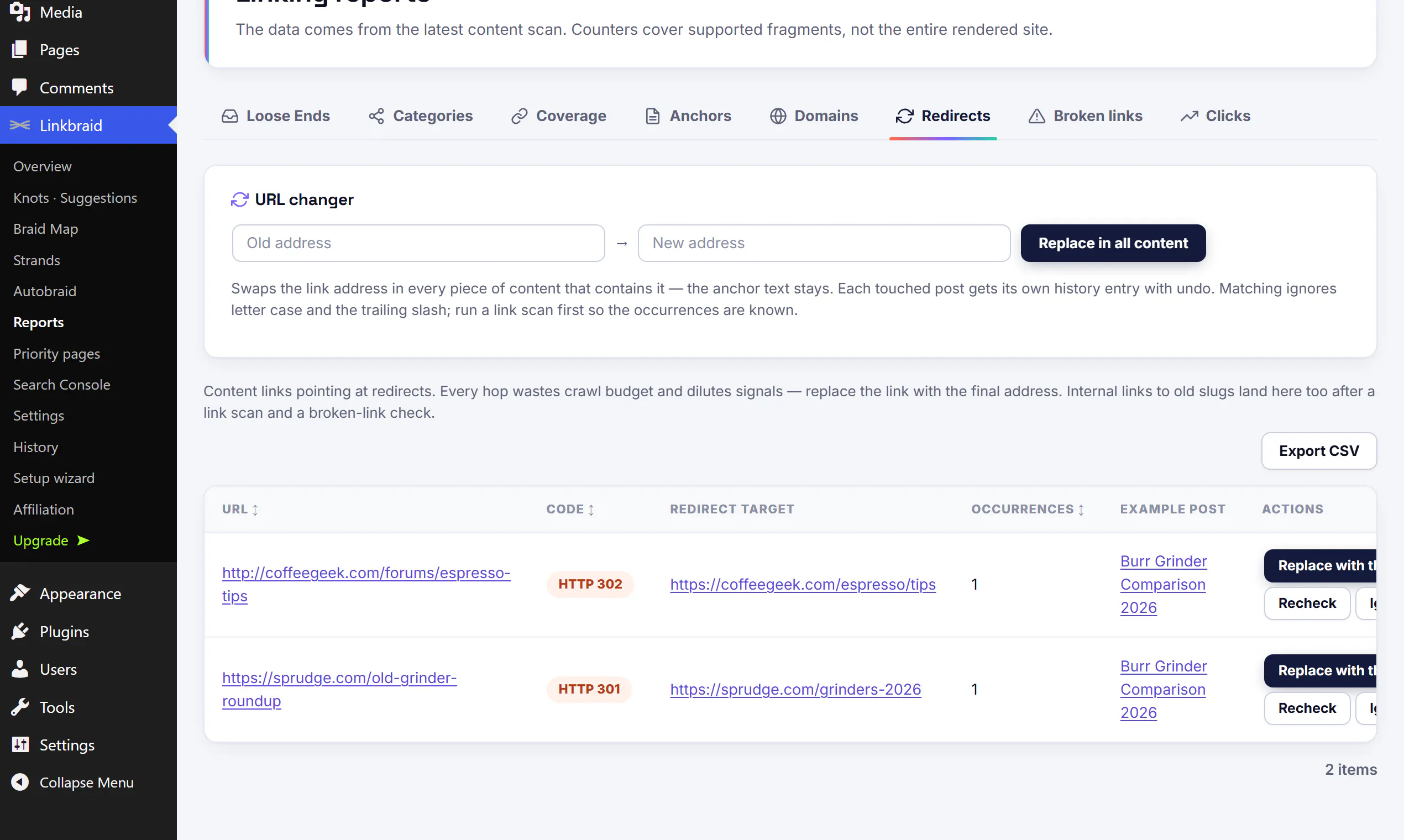
Task: Click the Export CSV button
Action: pos(1318,450)
